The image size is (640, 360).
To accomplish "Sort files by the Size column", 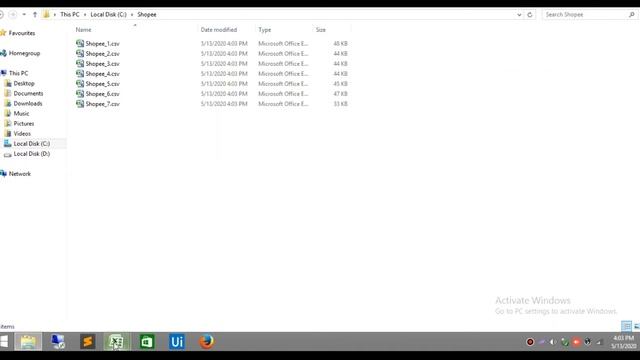I will [x=321, y=30].
